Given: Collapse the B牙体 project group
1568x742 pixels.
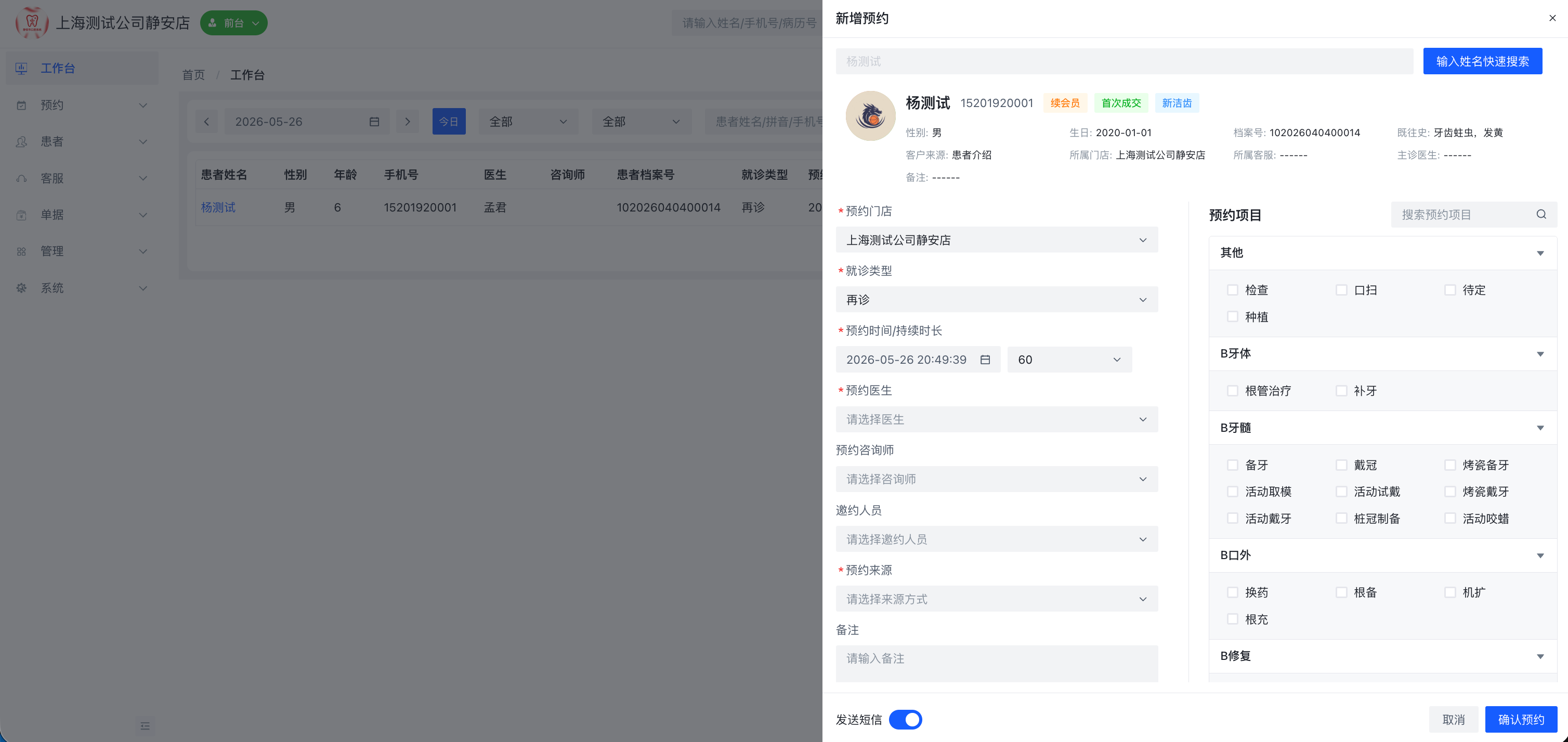Looking at the screenshot, I should (1540, 354).
